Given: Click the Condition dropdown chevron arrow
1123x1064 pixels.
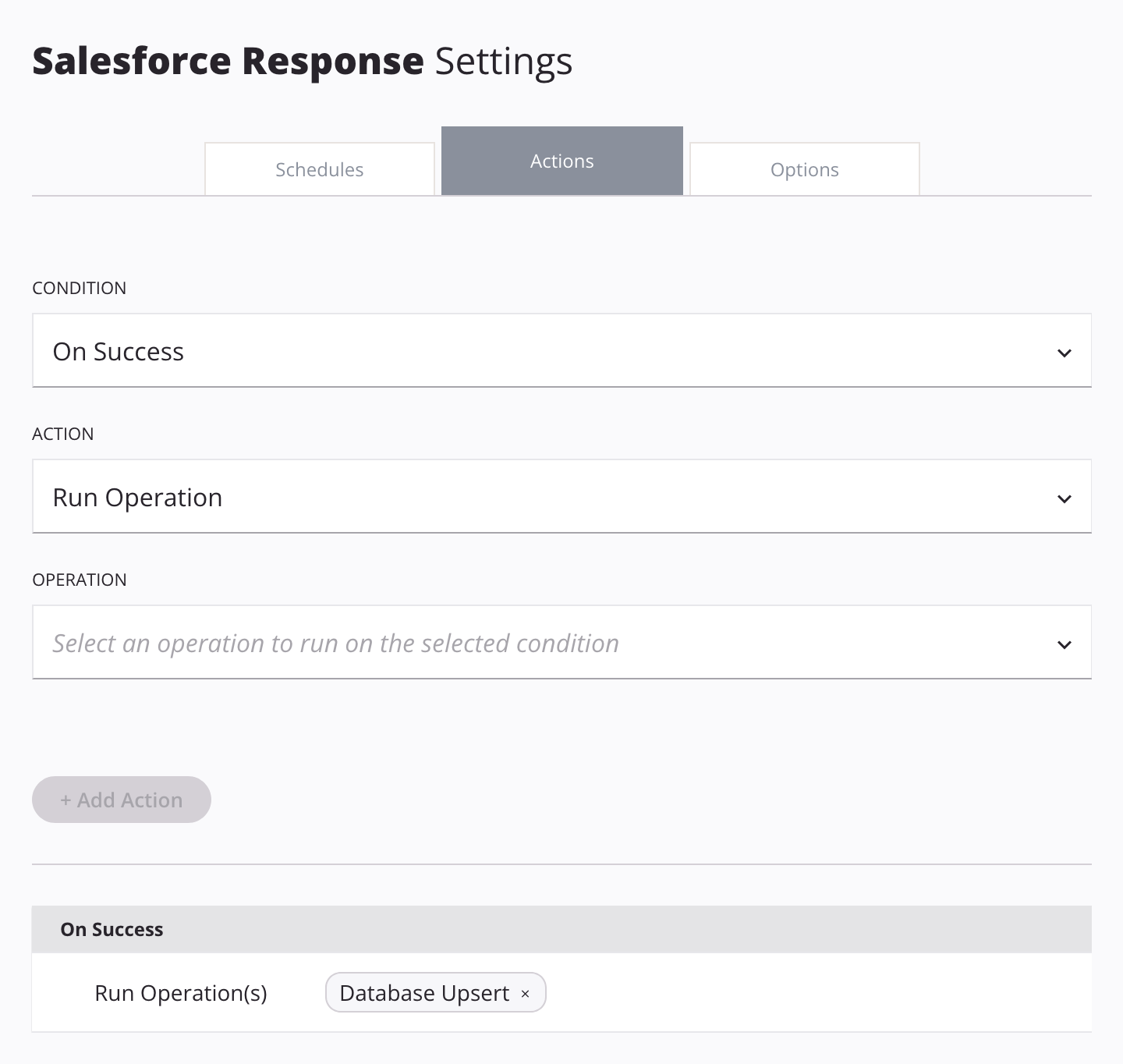Looking at the screenshot, I should click(x=1064, y=353).
